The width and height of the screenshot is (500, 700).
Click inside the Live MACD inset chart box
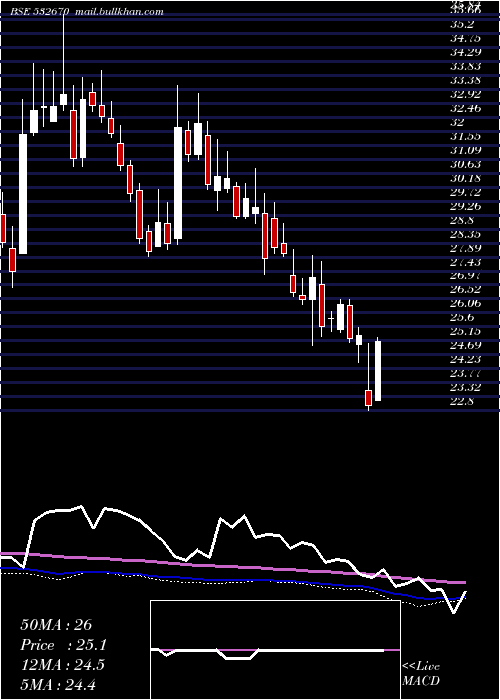pyautogui.click(x=275, y=650)
